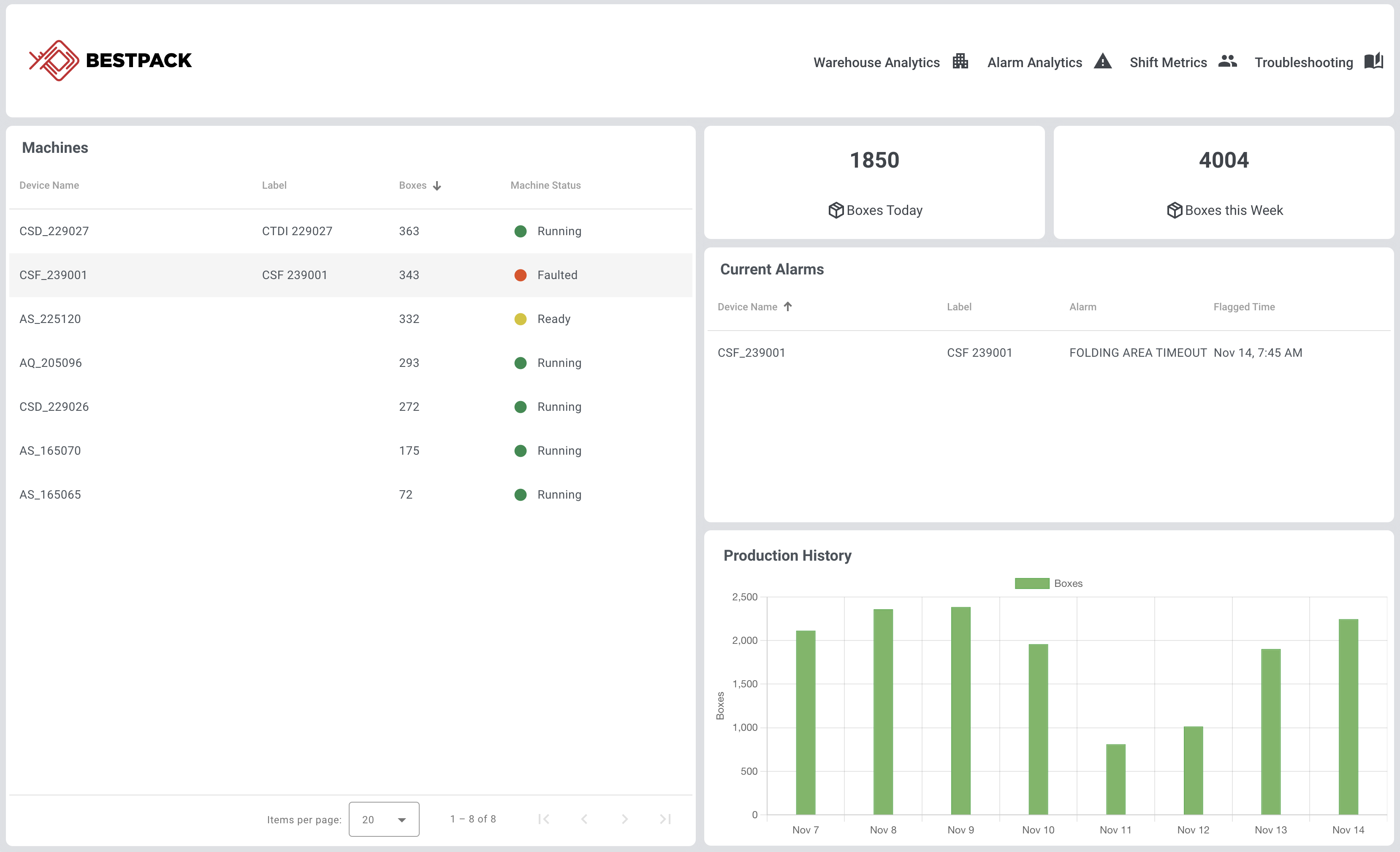Click the Warehouse Analytics building icon
This screenshot has width=1400, height=852.
click(x=960, y=61)
